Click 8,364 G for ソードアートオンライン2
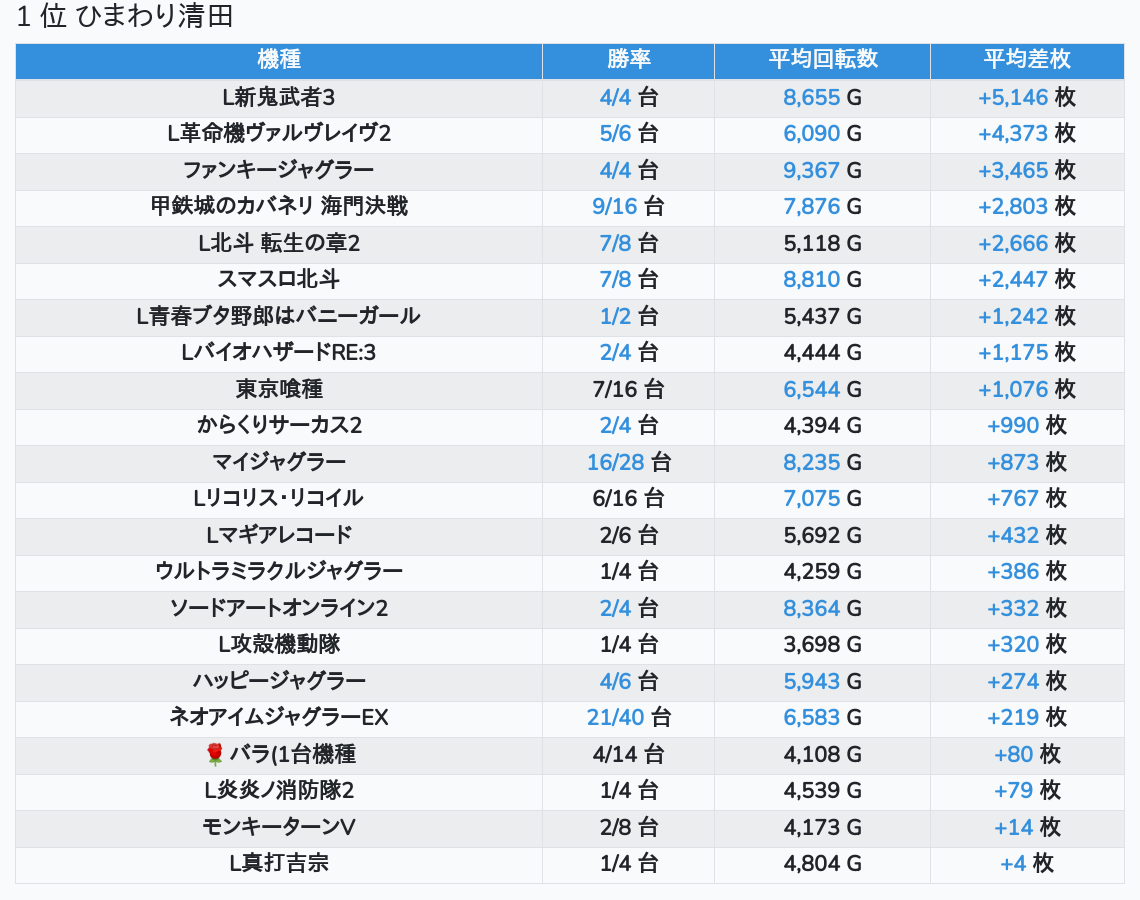 (811, 608)
